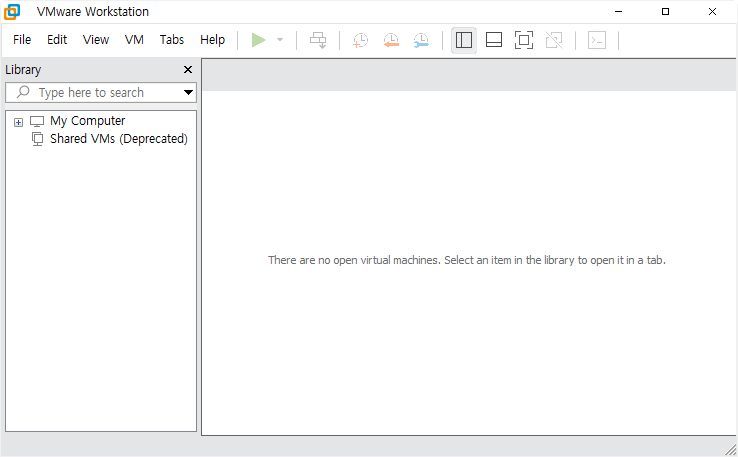
Task: Click the search magnifier icon
Action: coord(23,92)
